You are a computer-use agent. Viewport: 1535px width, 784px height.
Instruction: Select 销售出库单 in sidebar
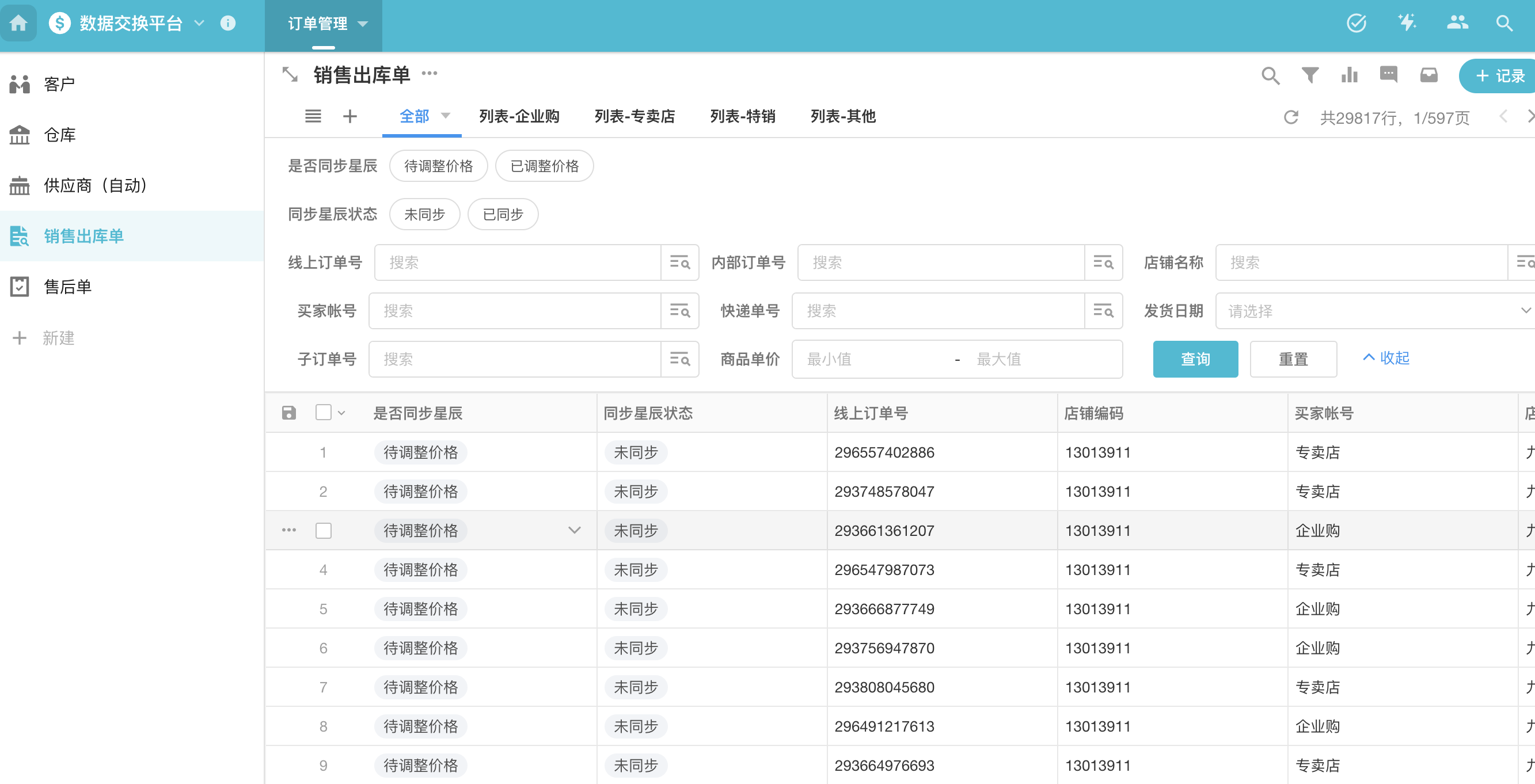tap(132, 236)
